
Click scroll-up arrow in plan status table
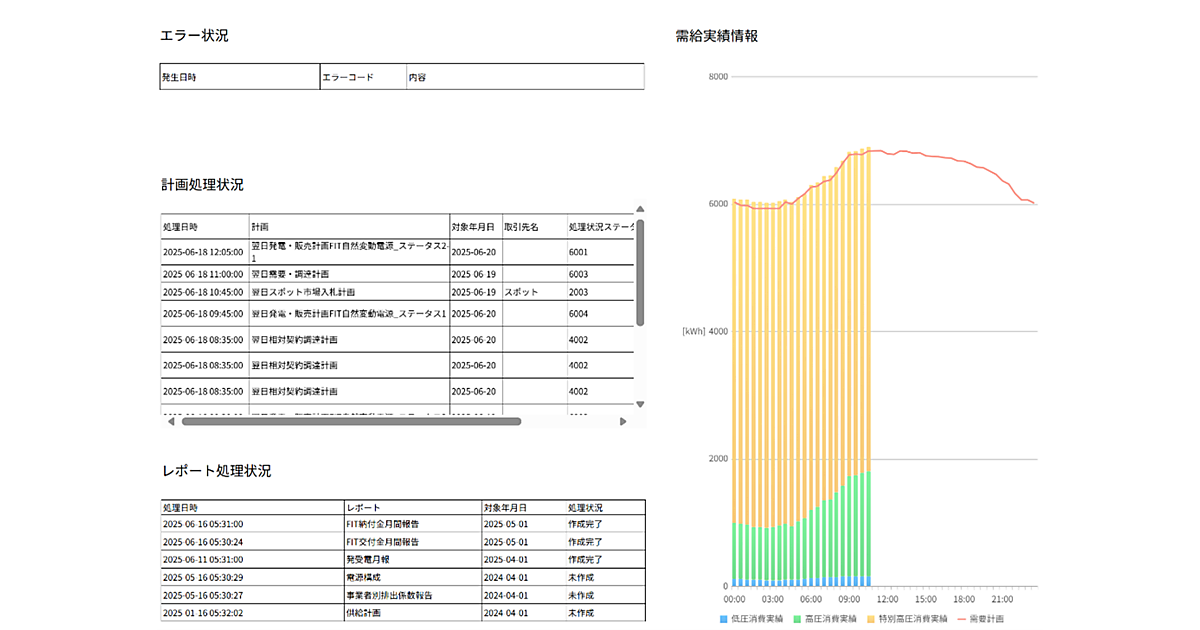640,209
